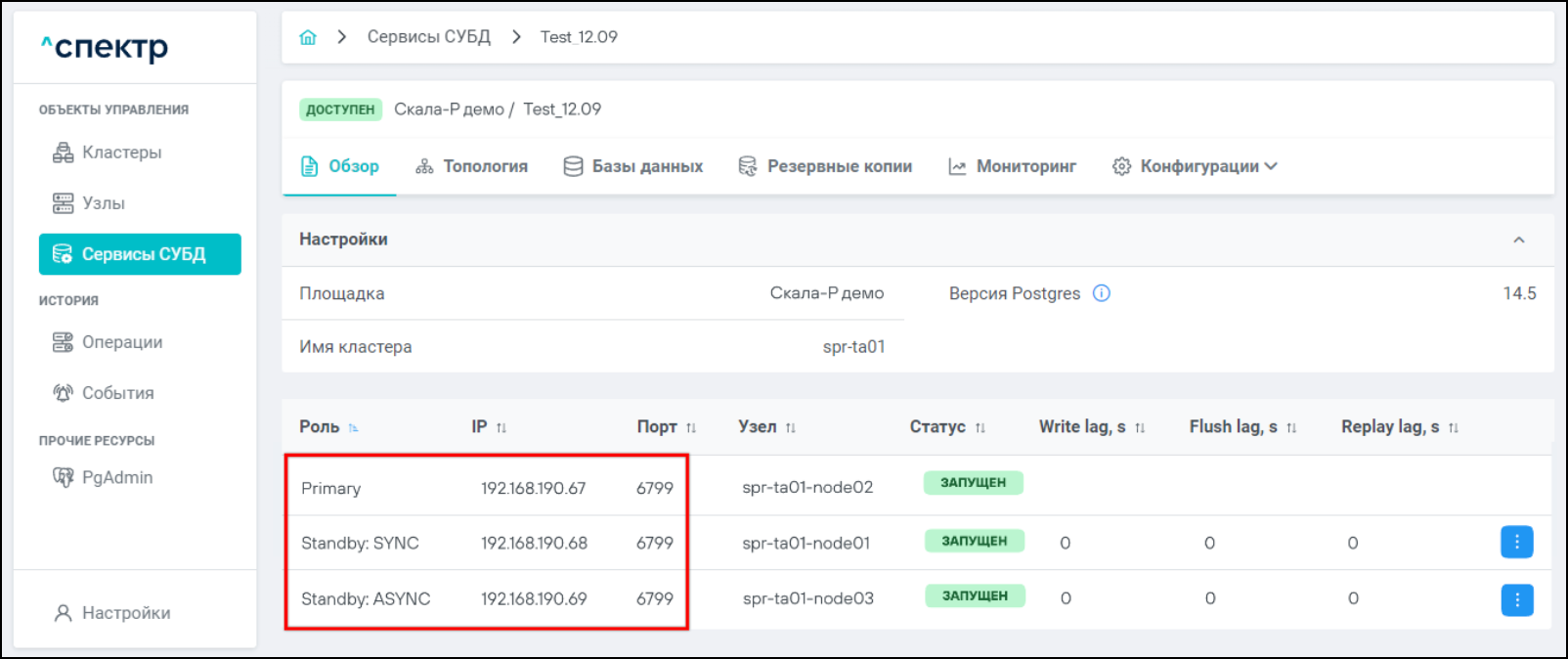Open PgAdmin from the sidebar
This screenshot has width=1568, height=659.
116,477
